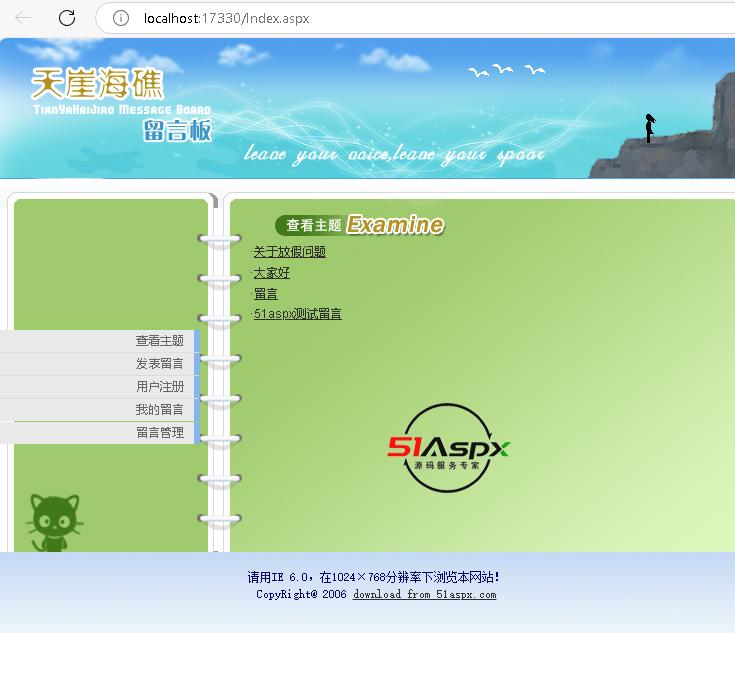Click the banner slogan leave your voice

pyautogui.click(x=394, y=154)
